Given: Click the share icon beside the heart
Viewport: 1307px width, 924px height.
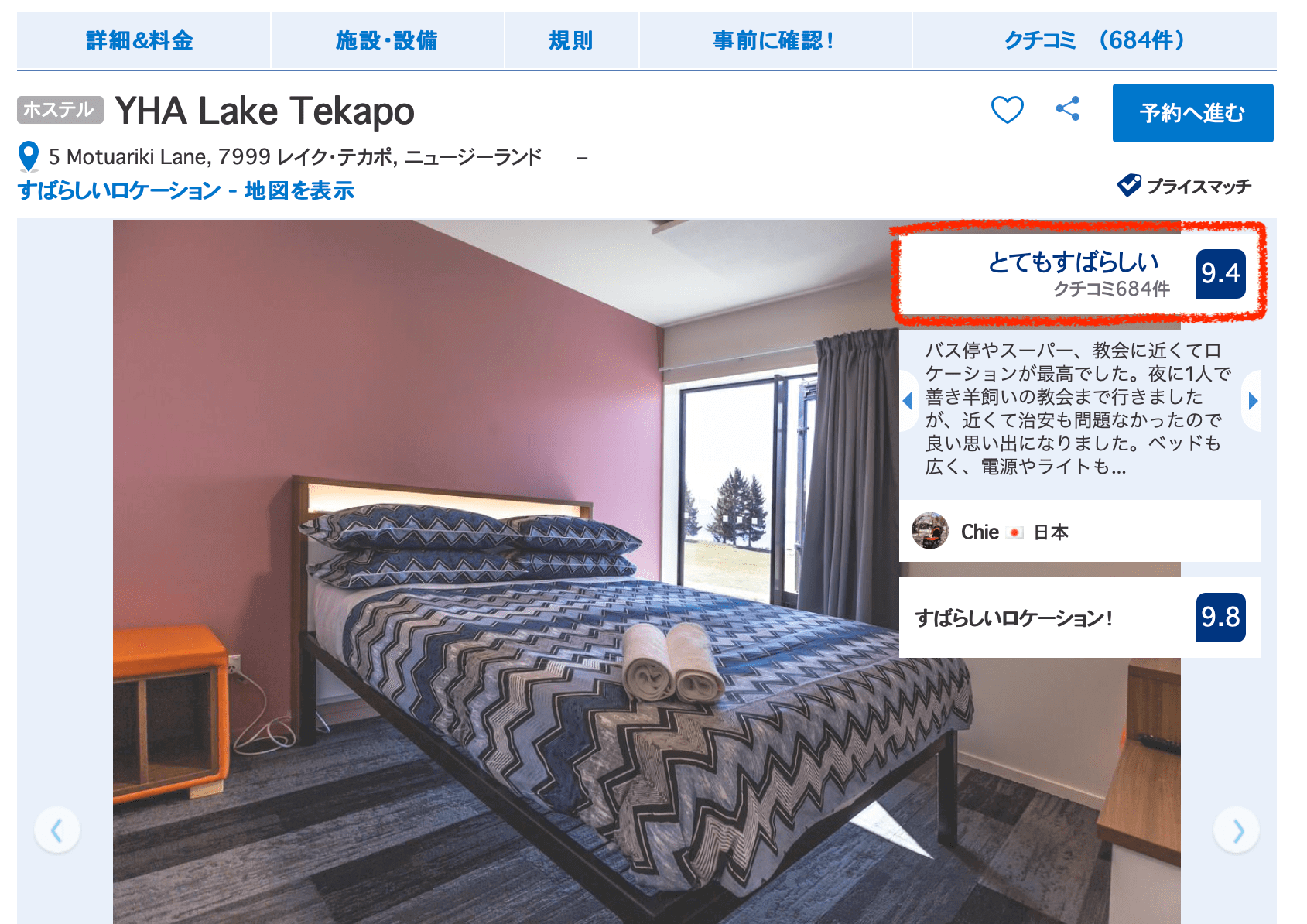Looking at the screenshot, I should point(1068,108).
